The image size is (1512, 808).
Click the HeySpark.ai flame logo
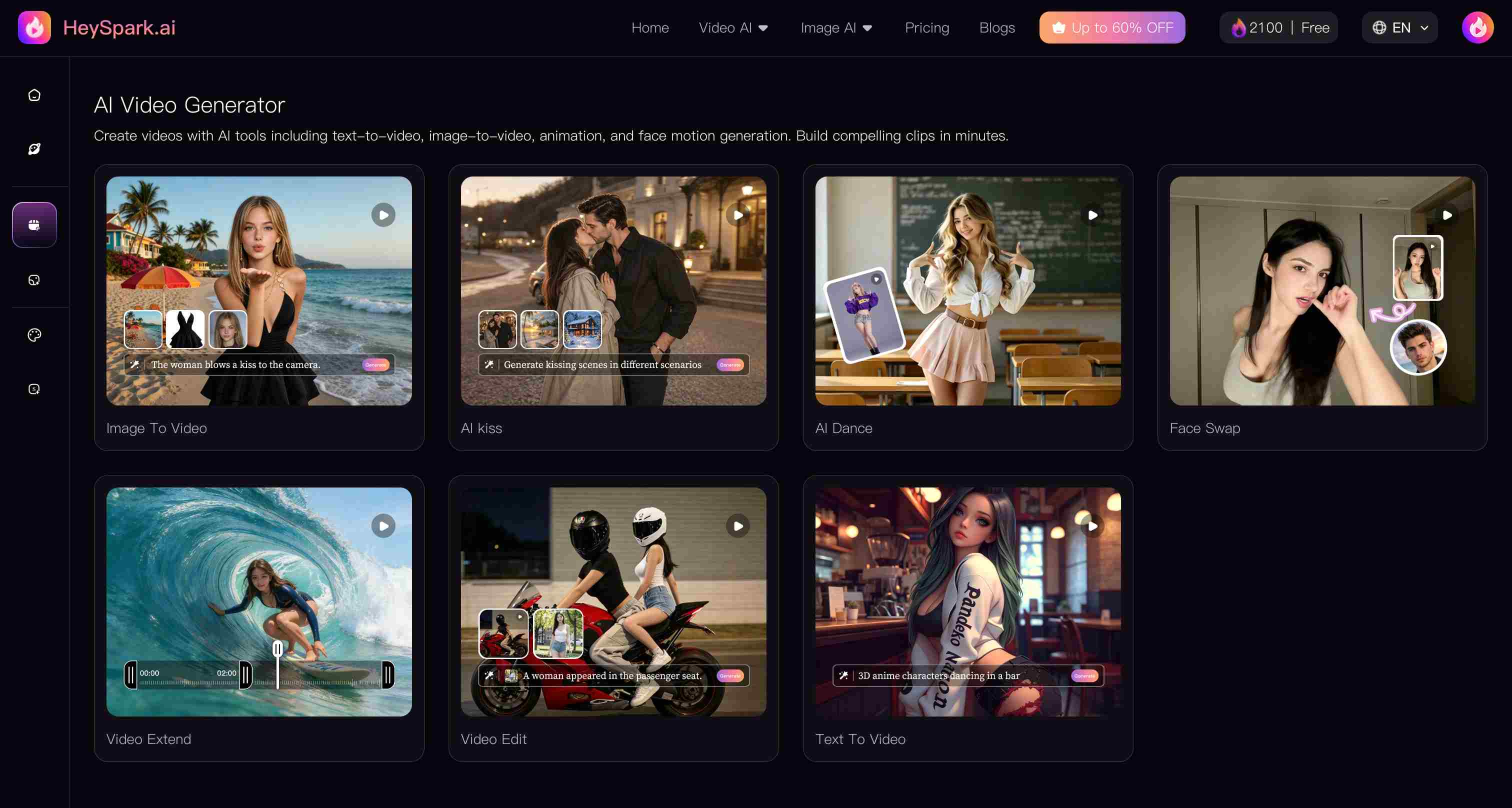point(34,27)
